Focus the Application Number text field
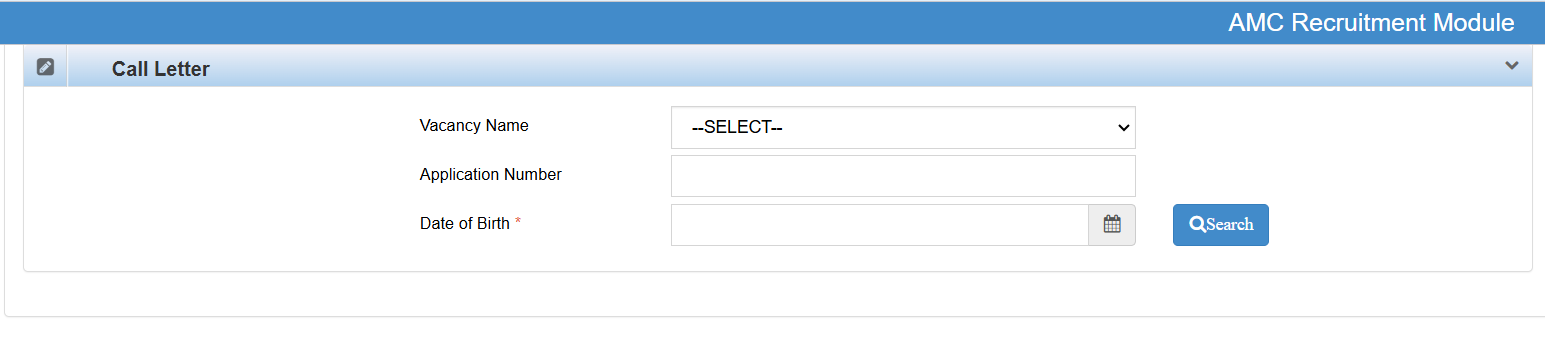Image resolution: width=1545 pixels, height=361 pixels. click(903, 176)
